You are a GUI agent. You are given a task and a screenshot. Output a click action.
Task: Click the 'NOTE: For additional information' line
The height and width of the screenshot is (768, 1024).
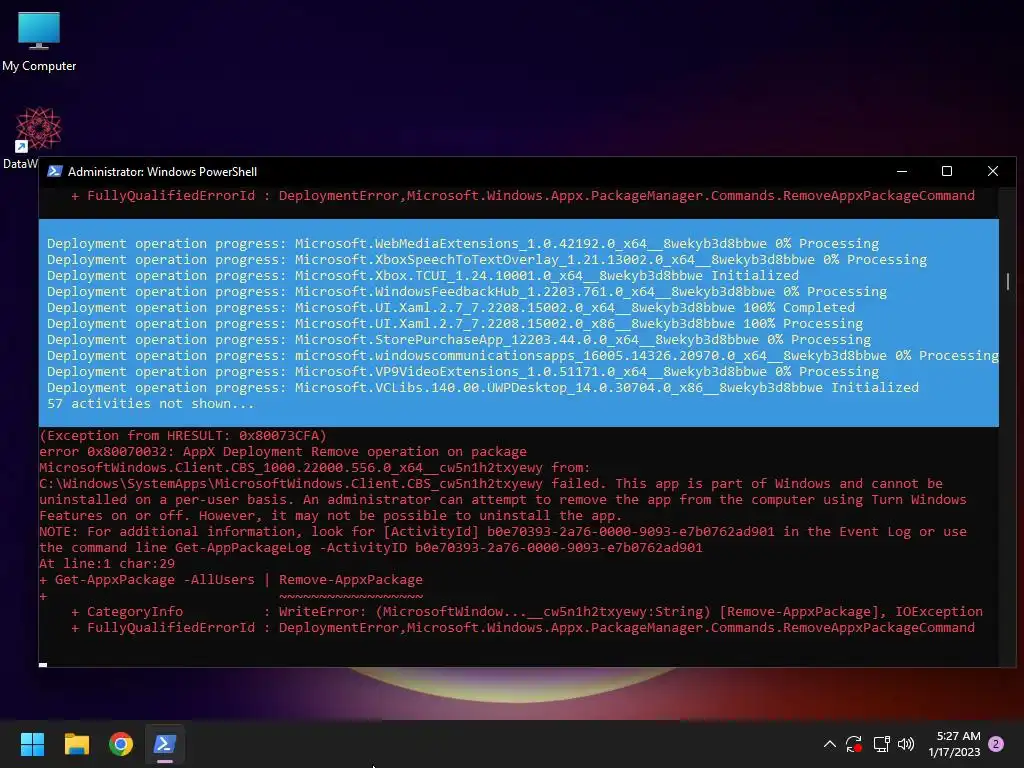tap(503, 532)
